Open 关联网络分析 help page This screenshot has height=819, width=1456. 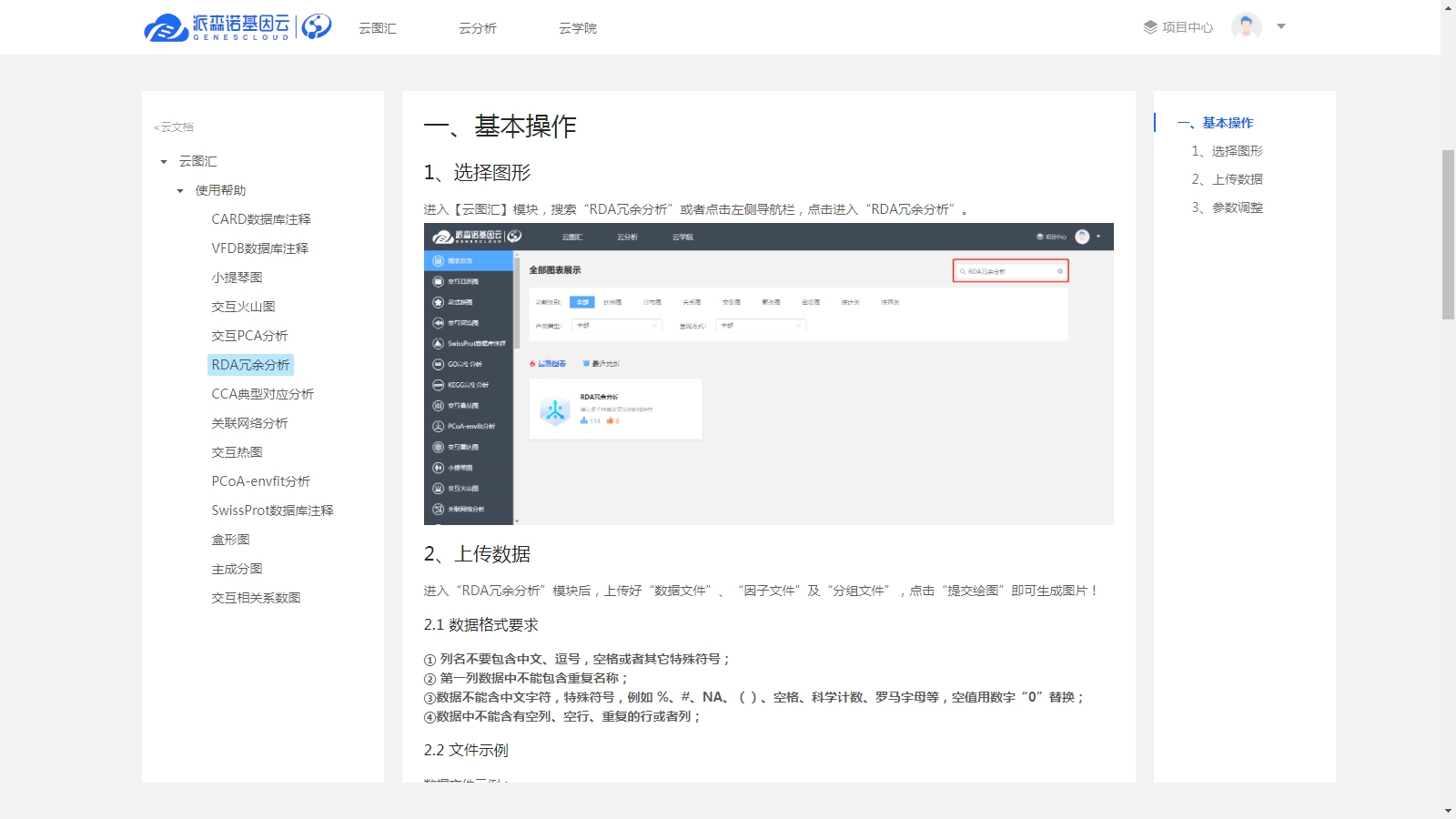click(x=249, y=423)
